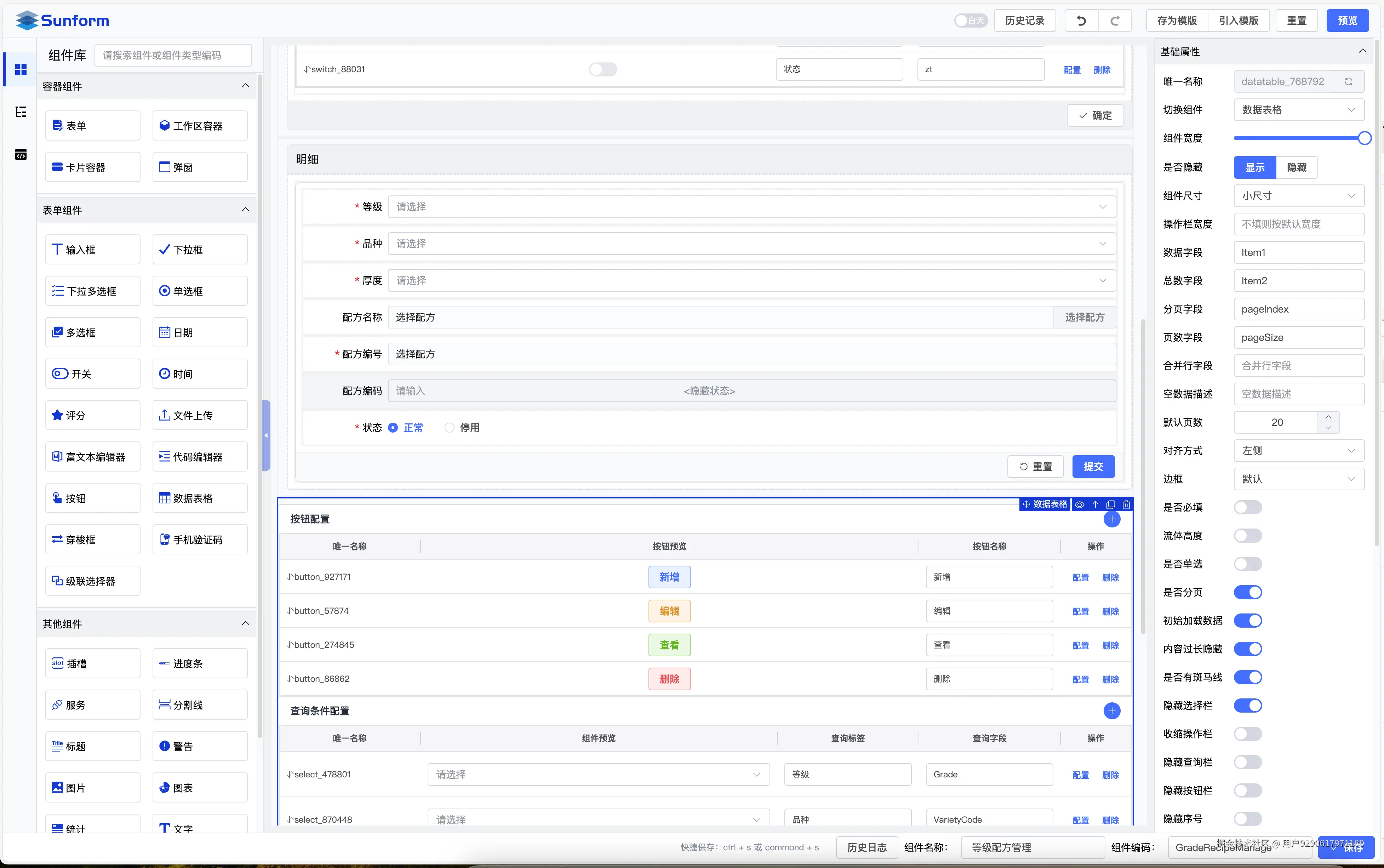
Task: Click the copy icon on data table toolbar
Action: pyautogui.click(x=1111, y=504)
